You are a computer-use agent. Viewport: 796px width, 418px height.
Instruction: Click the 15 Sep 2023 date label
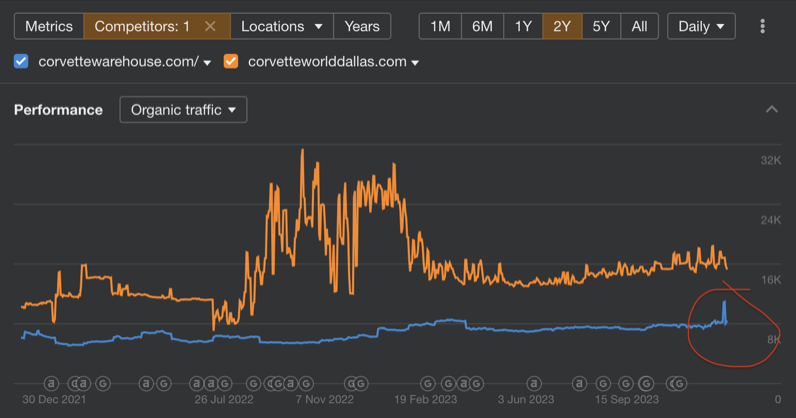[x=627, y=399]
